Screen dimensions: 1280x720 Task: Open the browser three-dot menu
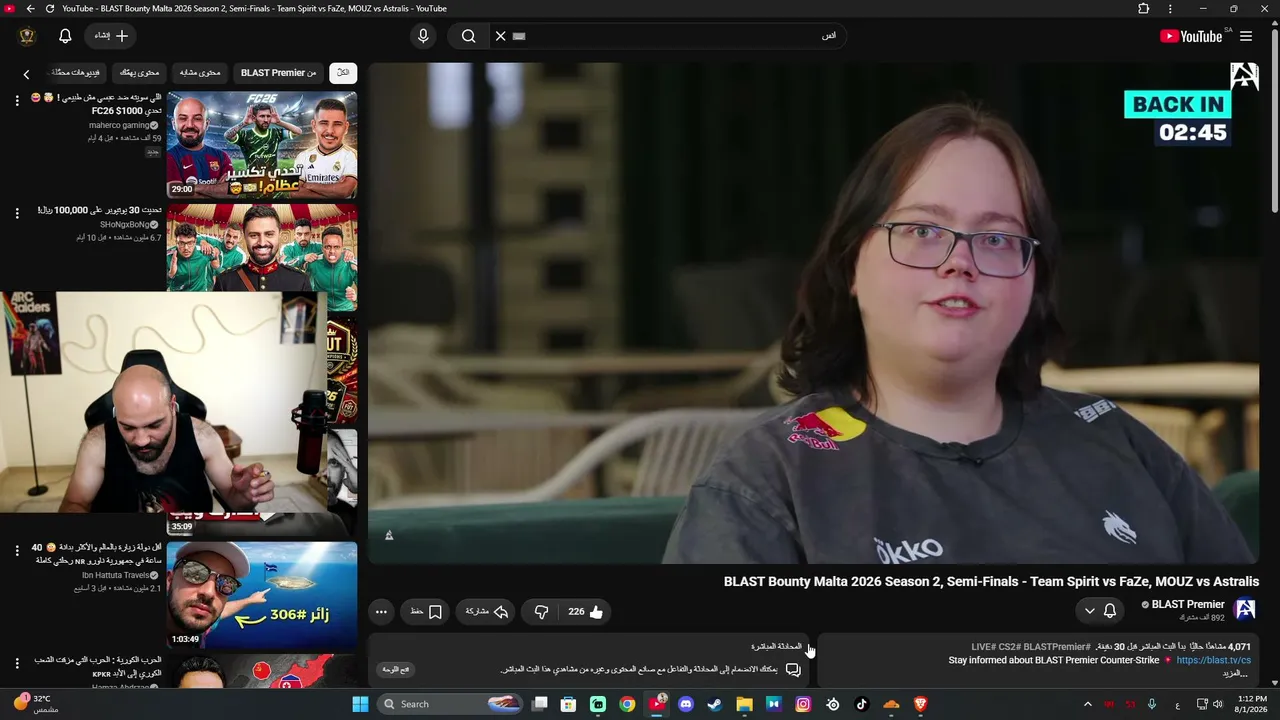[x=1170, y=9]
